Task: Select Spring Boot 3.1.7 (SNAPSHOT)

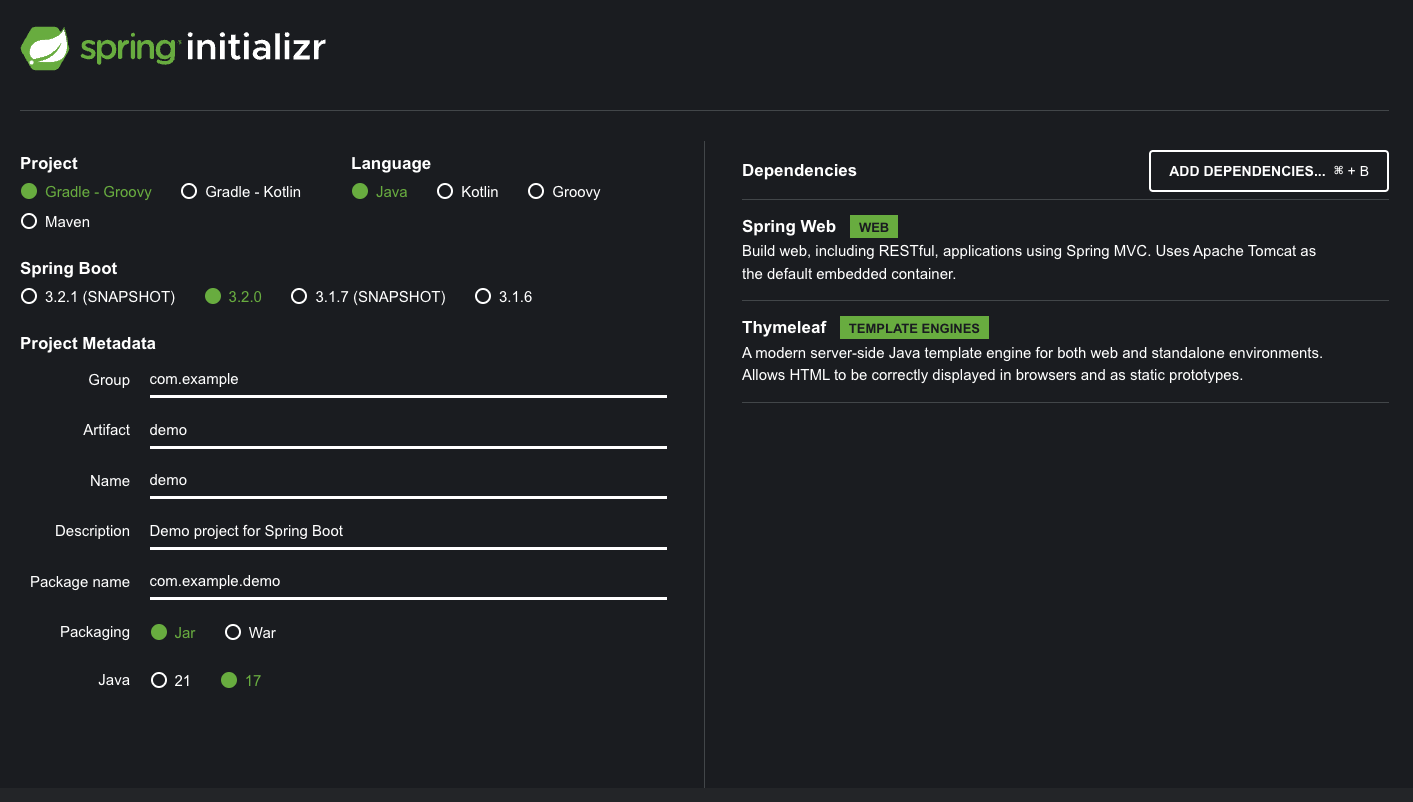Action: [368, 296]
